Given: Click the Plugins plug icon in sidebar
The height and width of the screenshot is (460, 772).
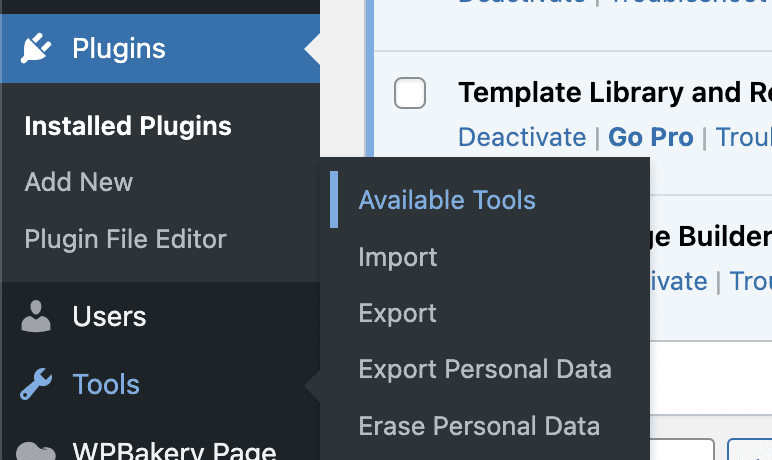Looking at the screenshot, I should pyautogui.click(x=37, y=48).
